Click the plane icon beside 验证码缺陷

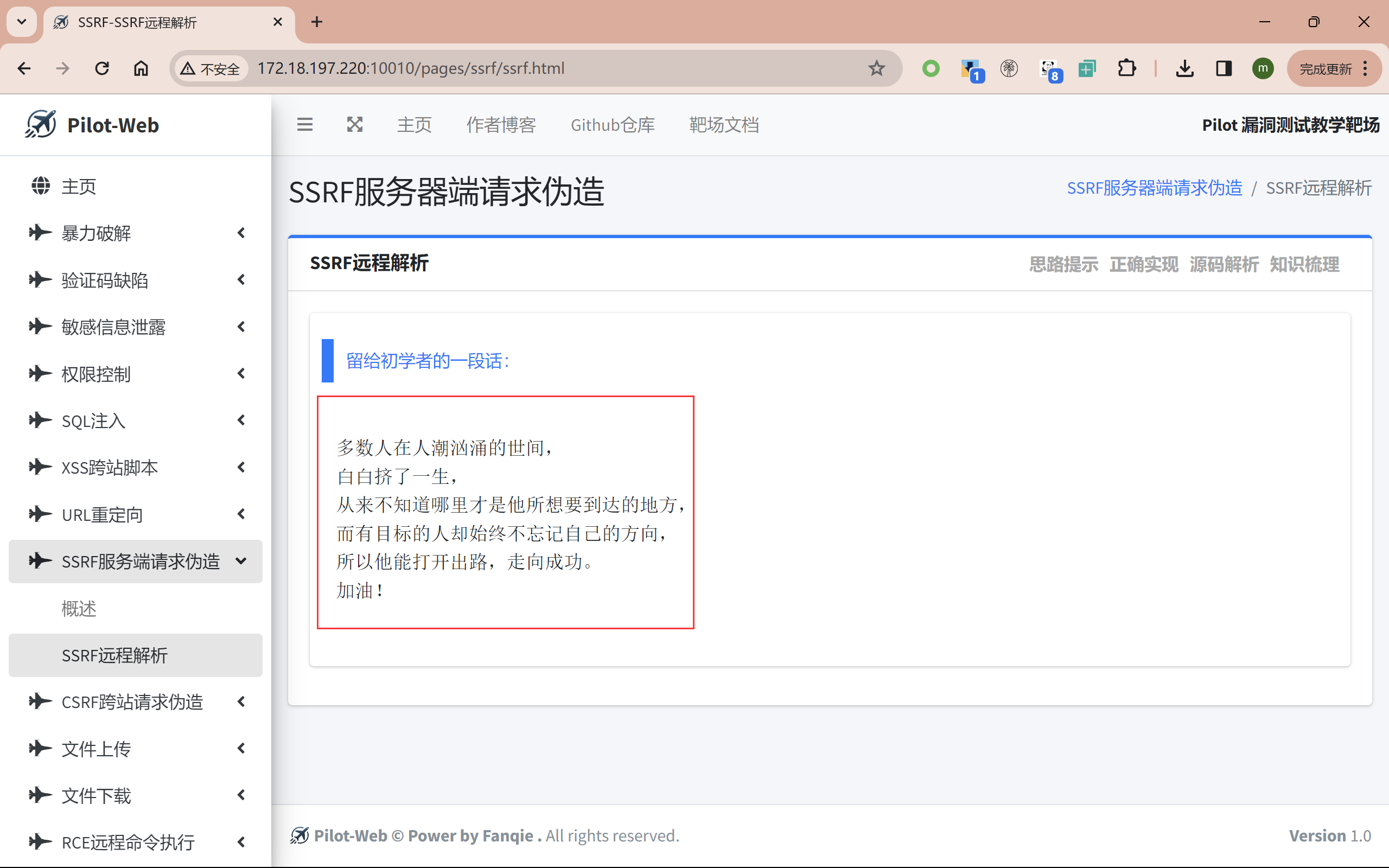[x=40, y=279]
